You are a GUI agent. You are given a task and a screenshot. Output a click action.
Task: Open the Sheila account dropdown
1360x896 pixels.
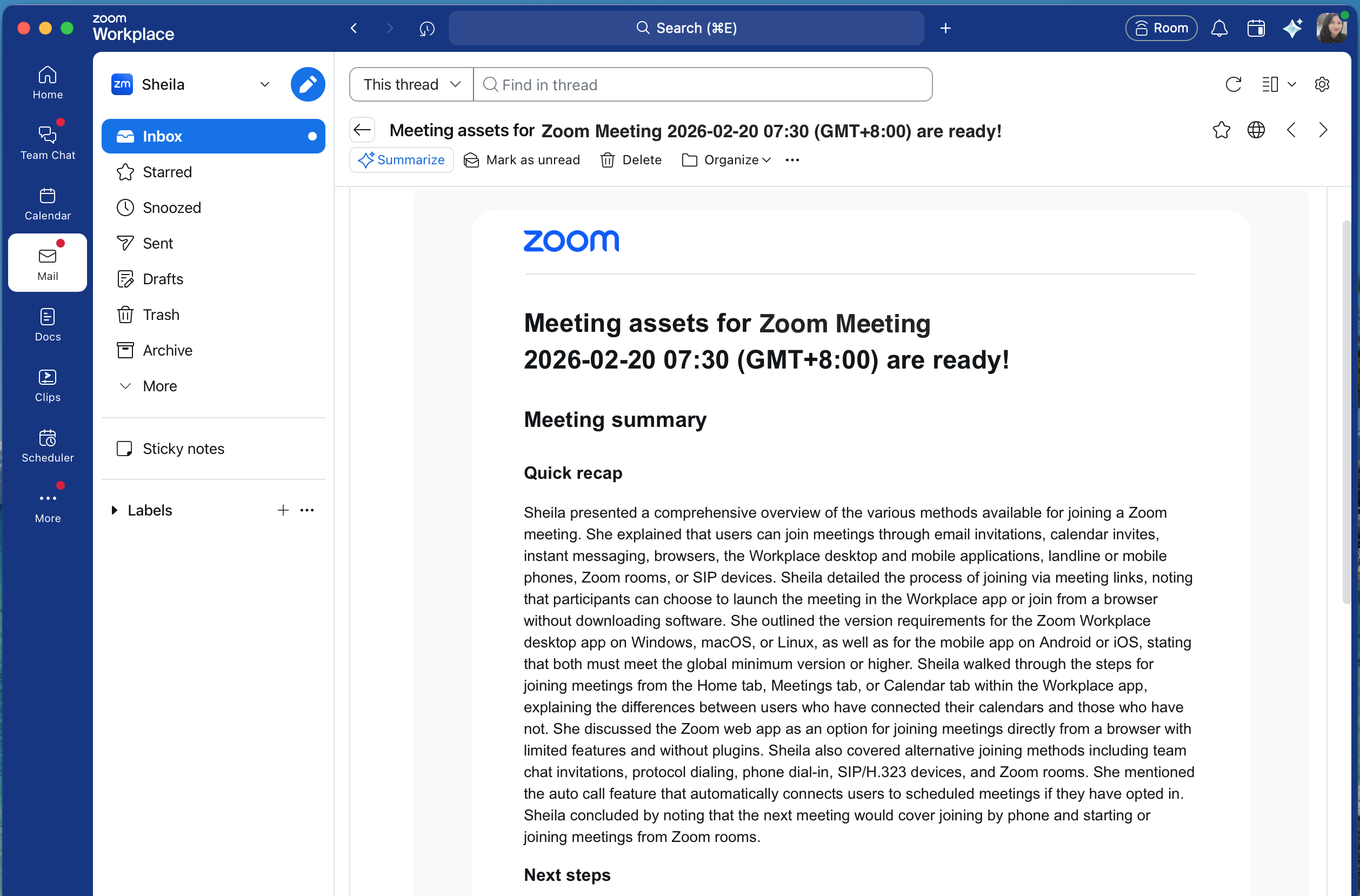(x=264, y=84)
